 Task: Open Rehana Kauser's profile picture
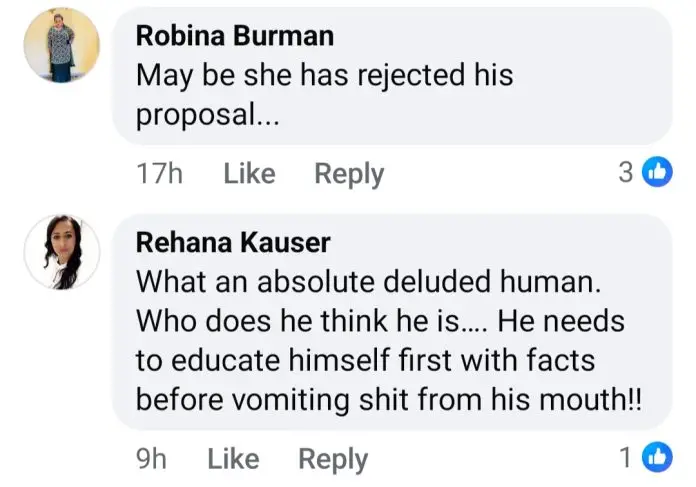pyautogui.click(x=61, y=251)
